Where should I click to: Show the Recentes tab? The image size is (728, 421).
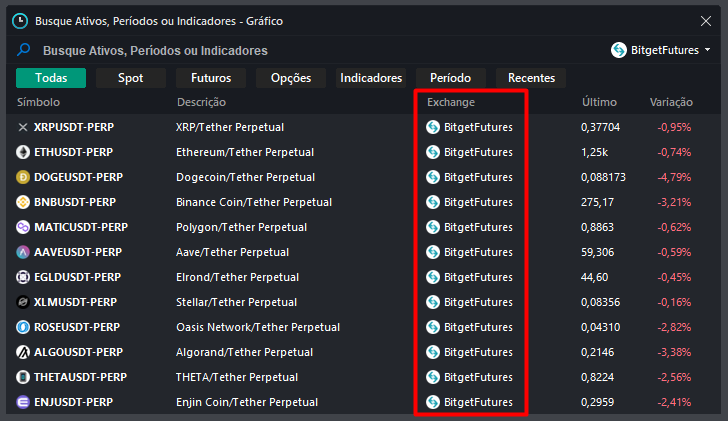coord(531,78)
